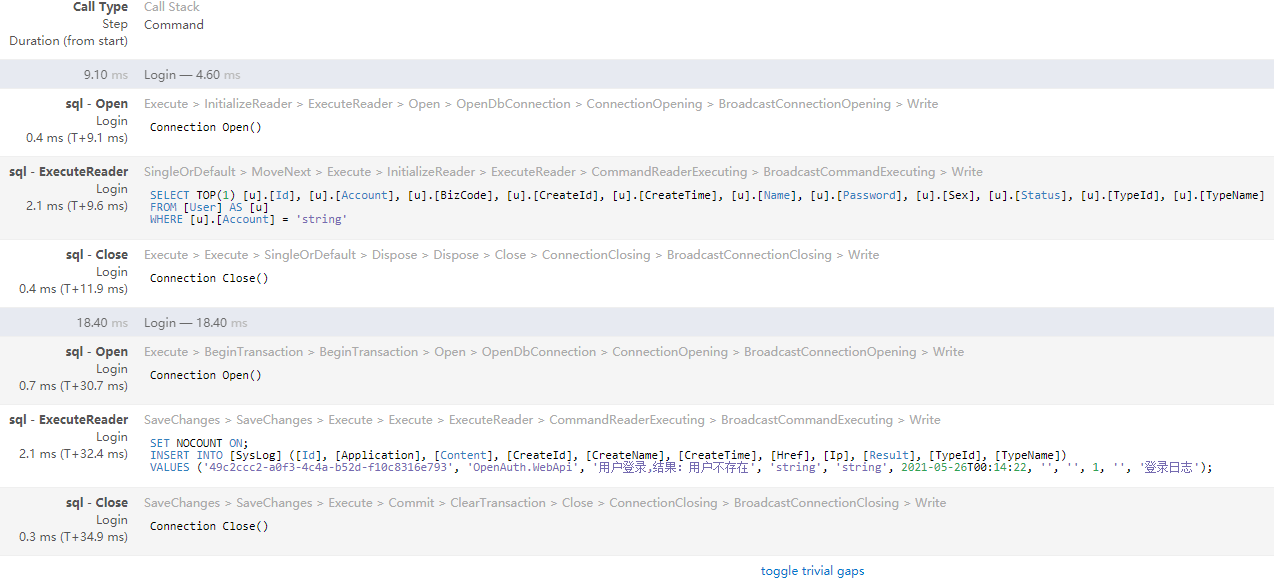Click the Call Stack column header
This screenshot has width=1274, height=579.
171,7
